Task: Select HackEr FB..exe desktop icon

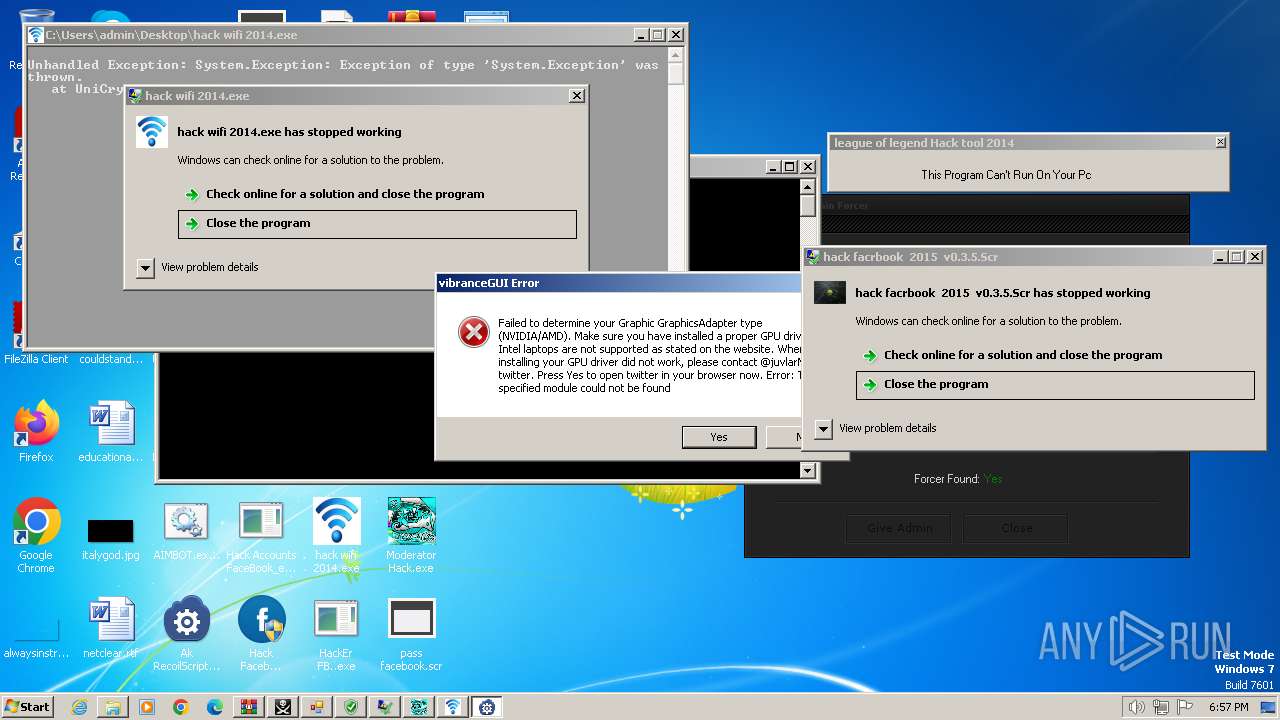Action: click(x=336, y=634)
